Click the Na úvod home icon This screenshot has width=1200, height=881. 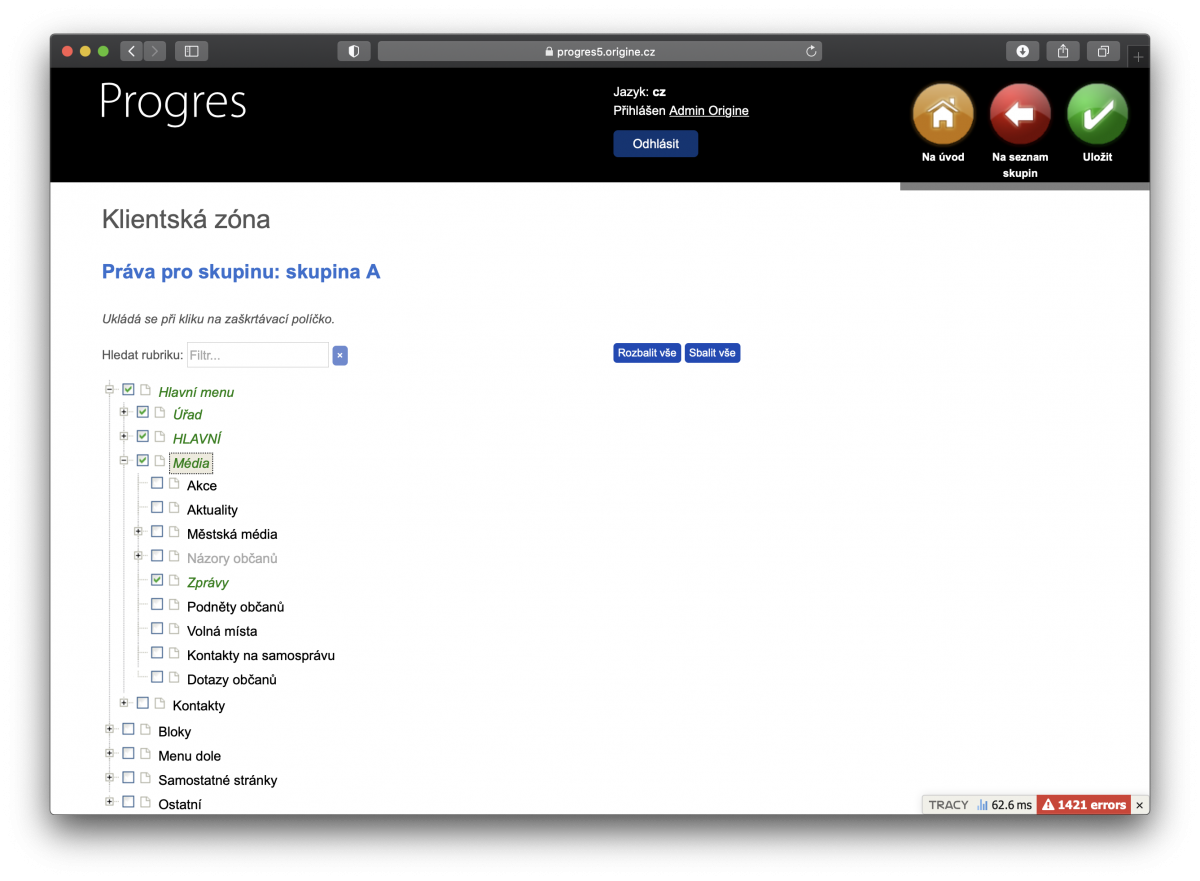(x=941, y=113)
